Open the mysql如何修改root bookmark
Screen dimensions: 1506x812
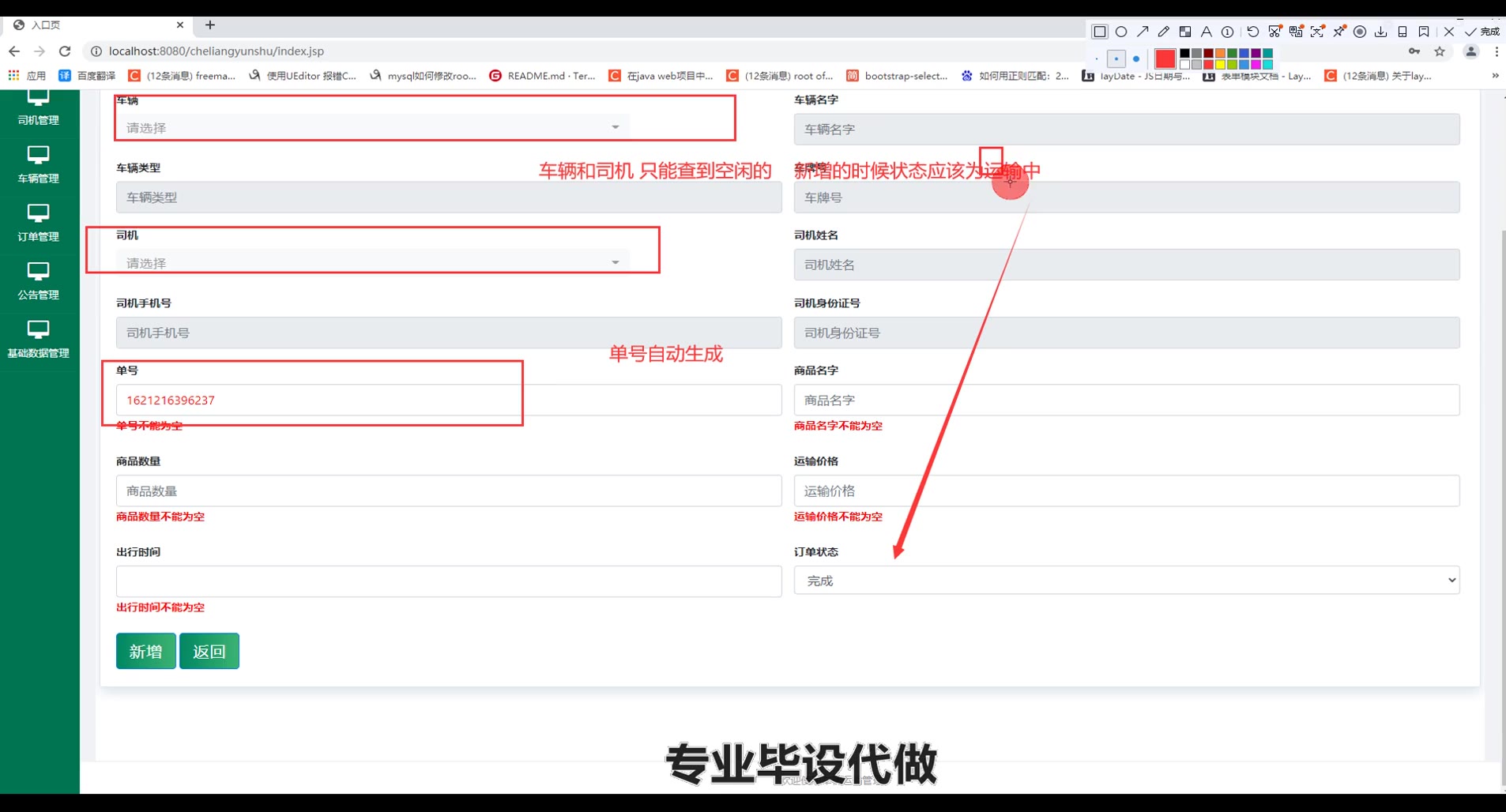tap(424, 76)
